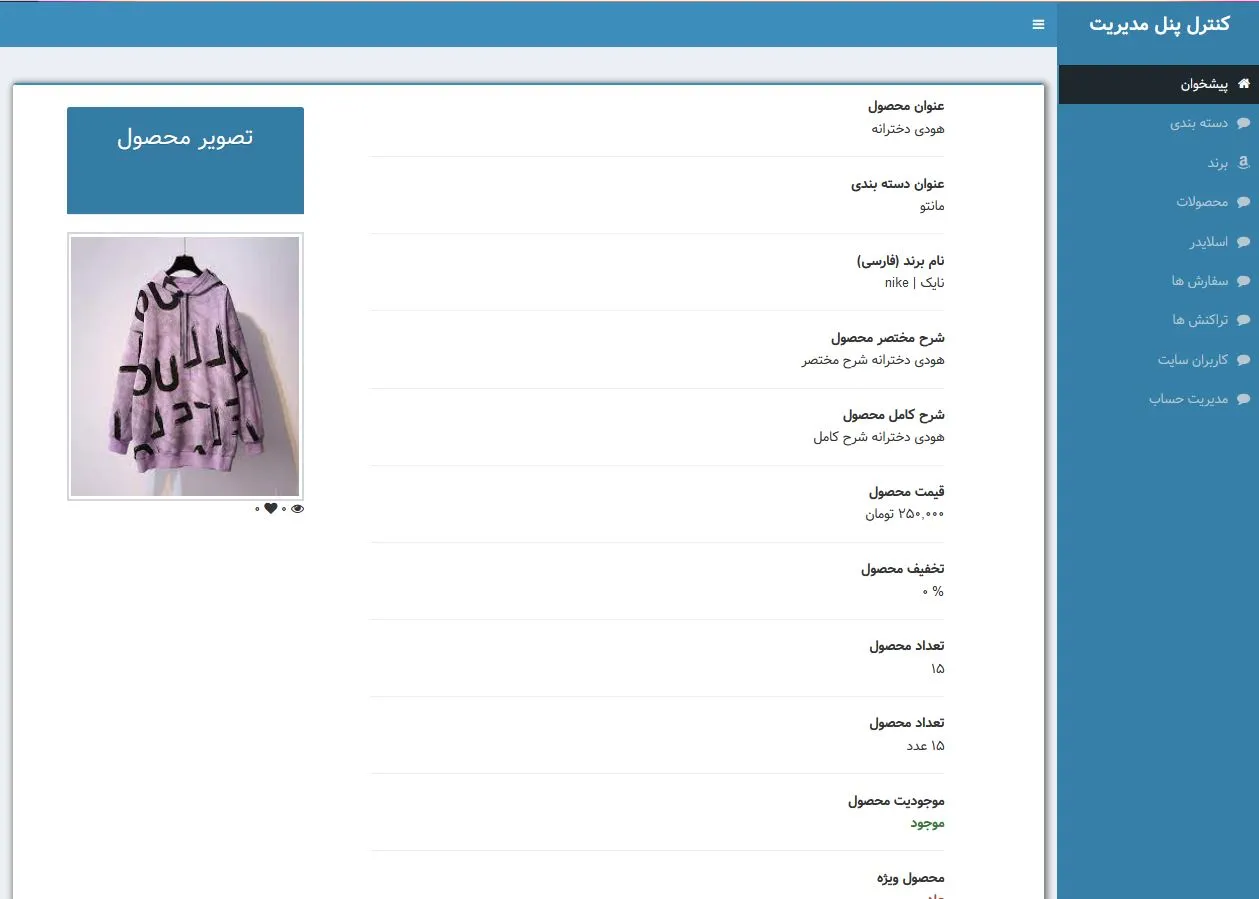Click the brand value نایک | nike

point(914,283)
